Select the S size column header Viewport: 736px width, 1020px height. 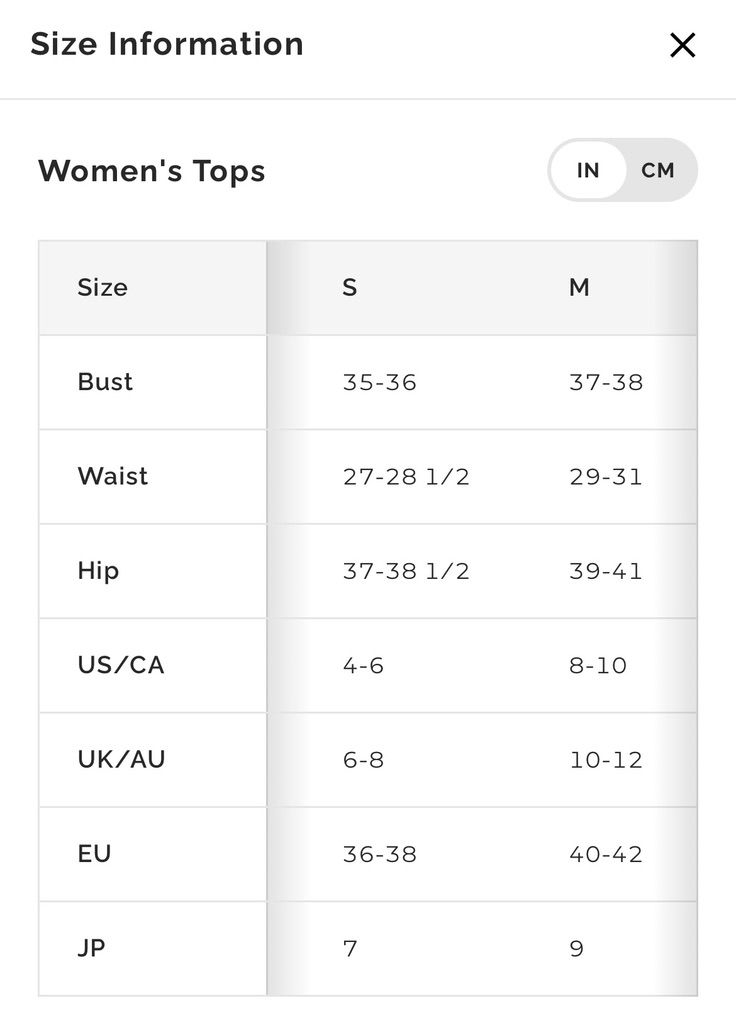(349, 288)
